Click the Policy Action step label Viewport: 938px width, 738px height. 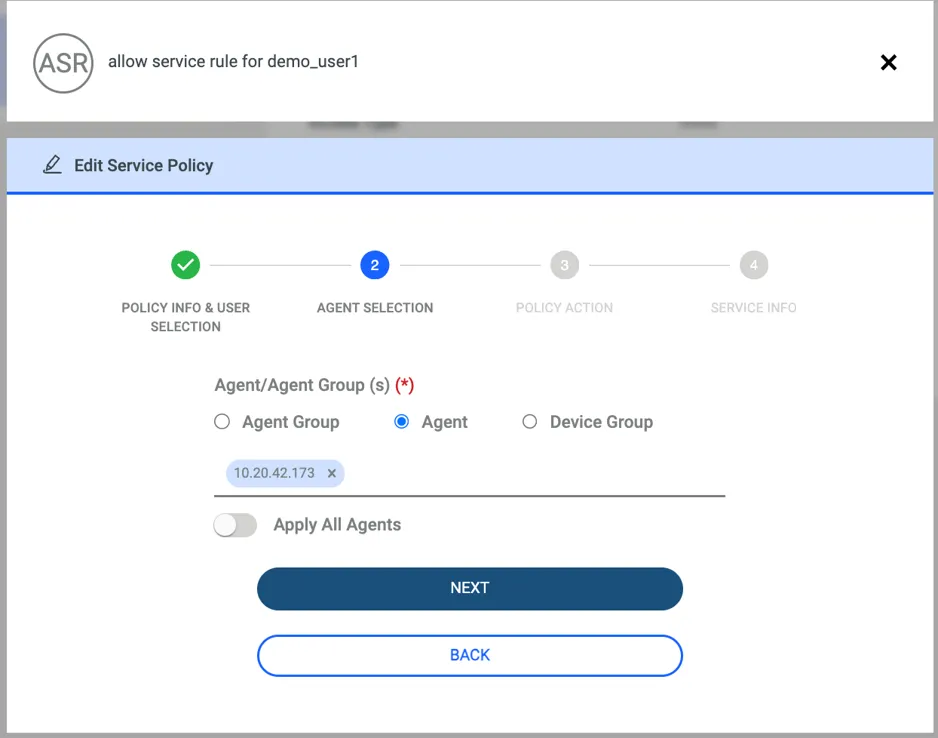pos(564,307)
